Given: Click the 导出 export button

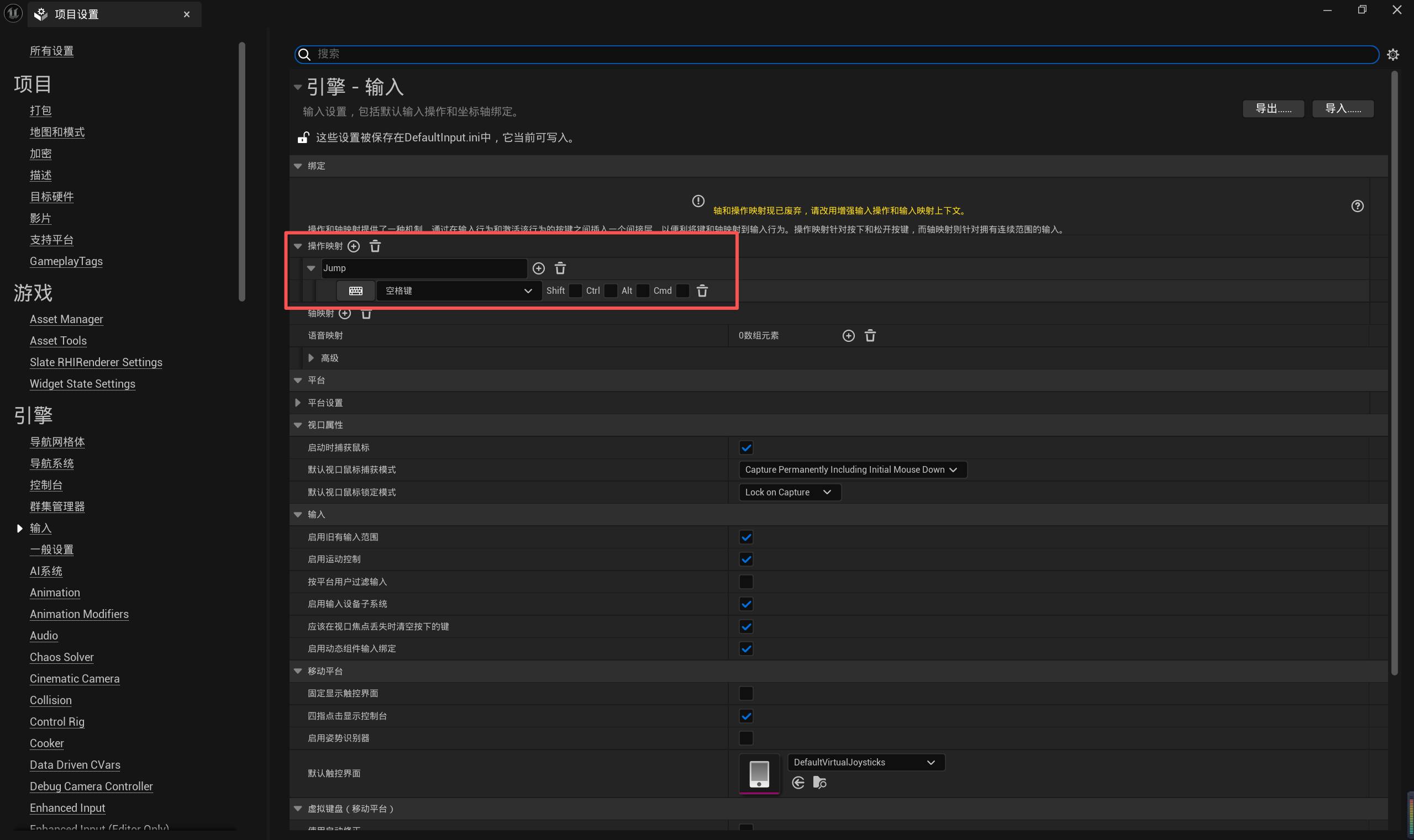Looking at the screenshot, I should pyautogui.click(x=1273, y=109).
